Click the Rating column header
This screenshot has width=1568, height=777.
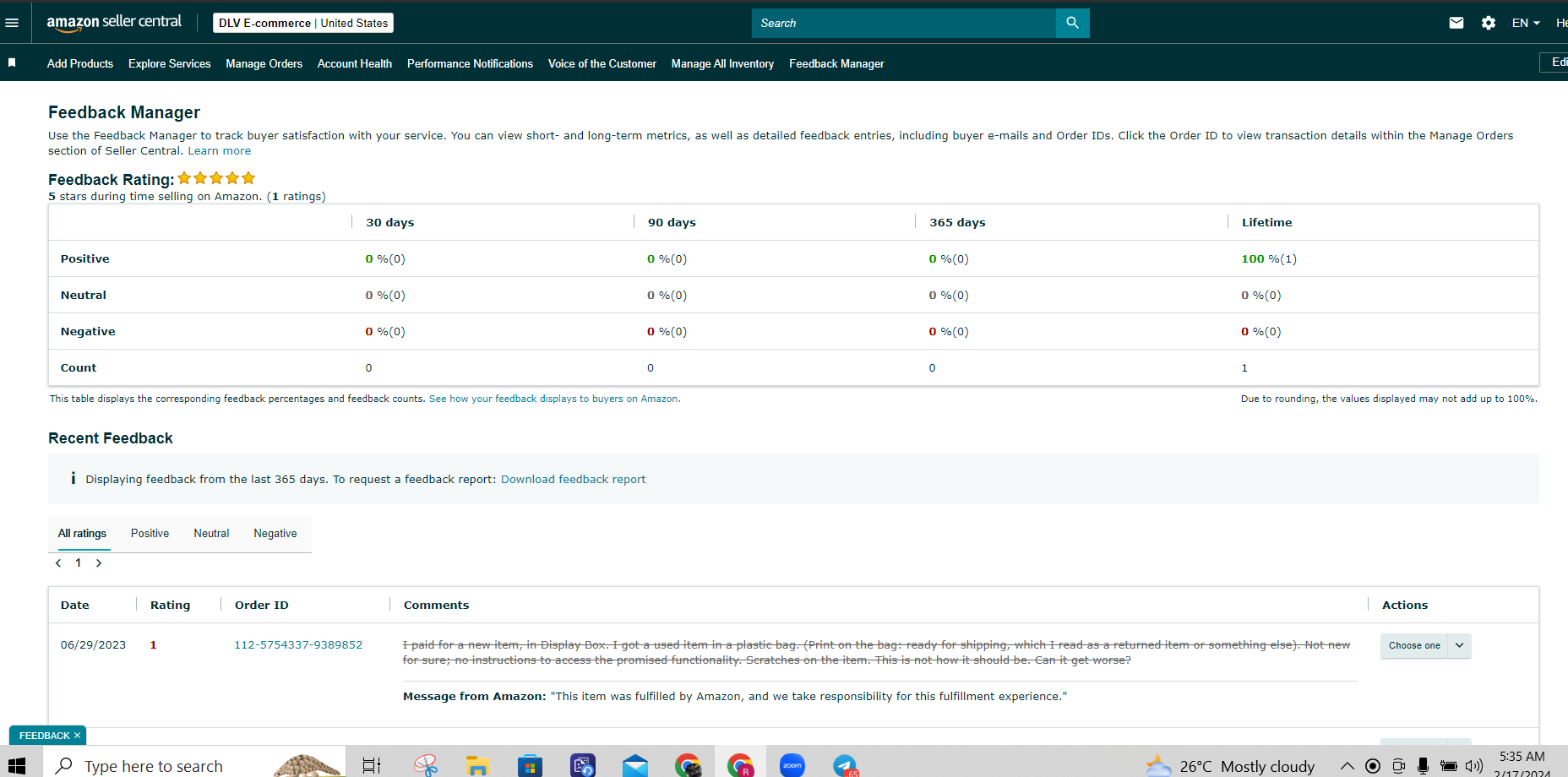[170, 605]
